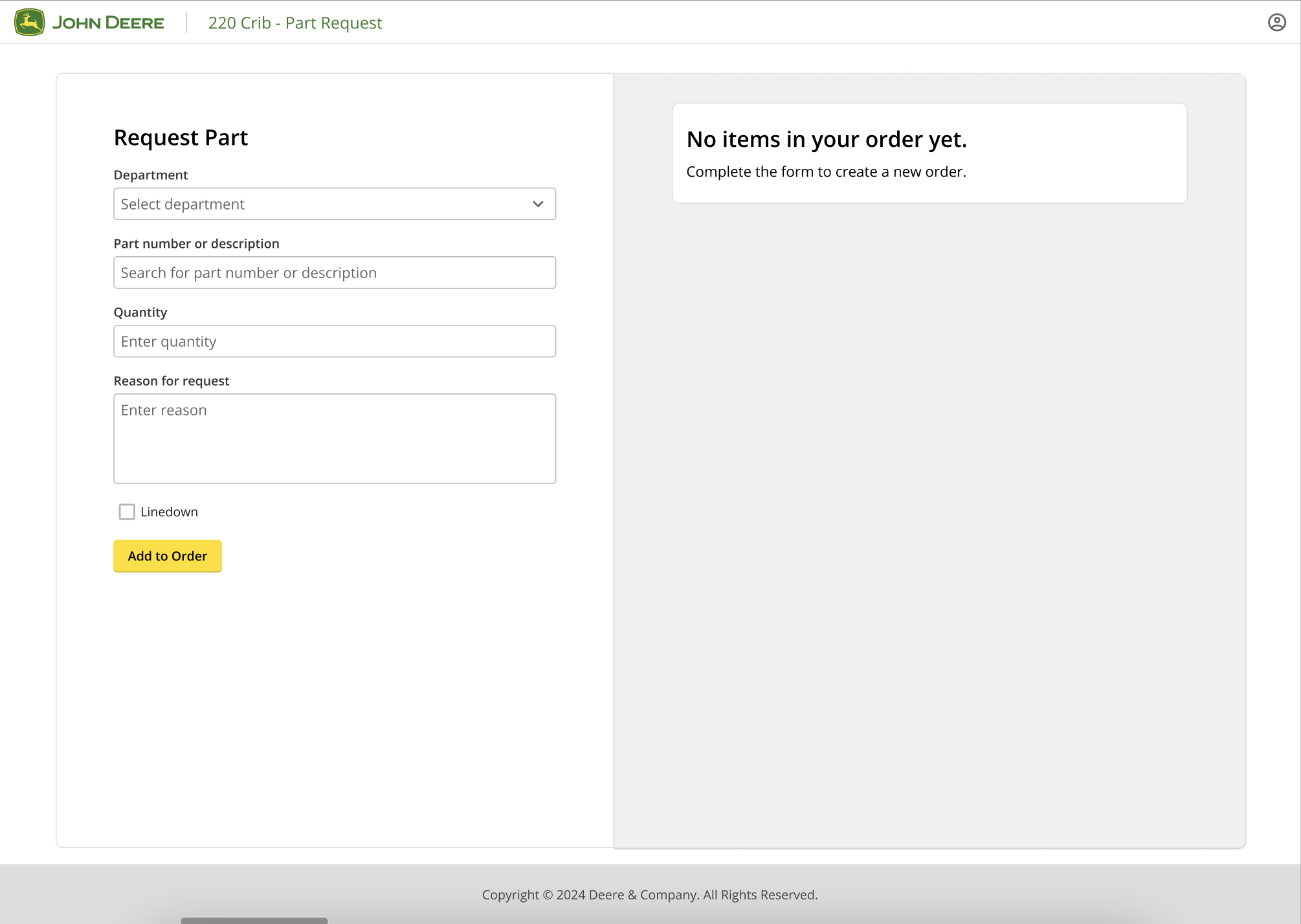The image size is (1301, 924).
Task: Click the 220 Crib - Part Request title
Action: pos(295,23)
